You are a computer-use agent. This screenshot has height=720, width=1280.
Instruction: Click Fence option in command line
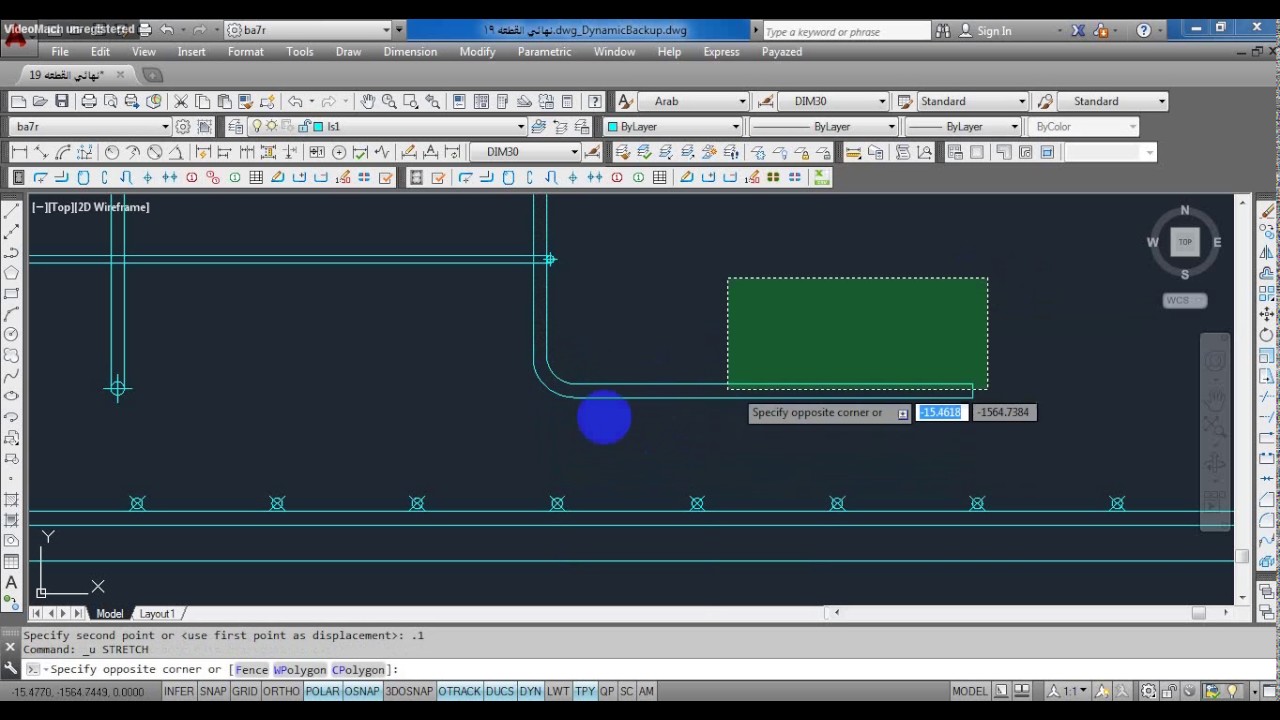point(251,670)
